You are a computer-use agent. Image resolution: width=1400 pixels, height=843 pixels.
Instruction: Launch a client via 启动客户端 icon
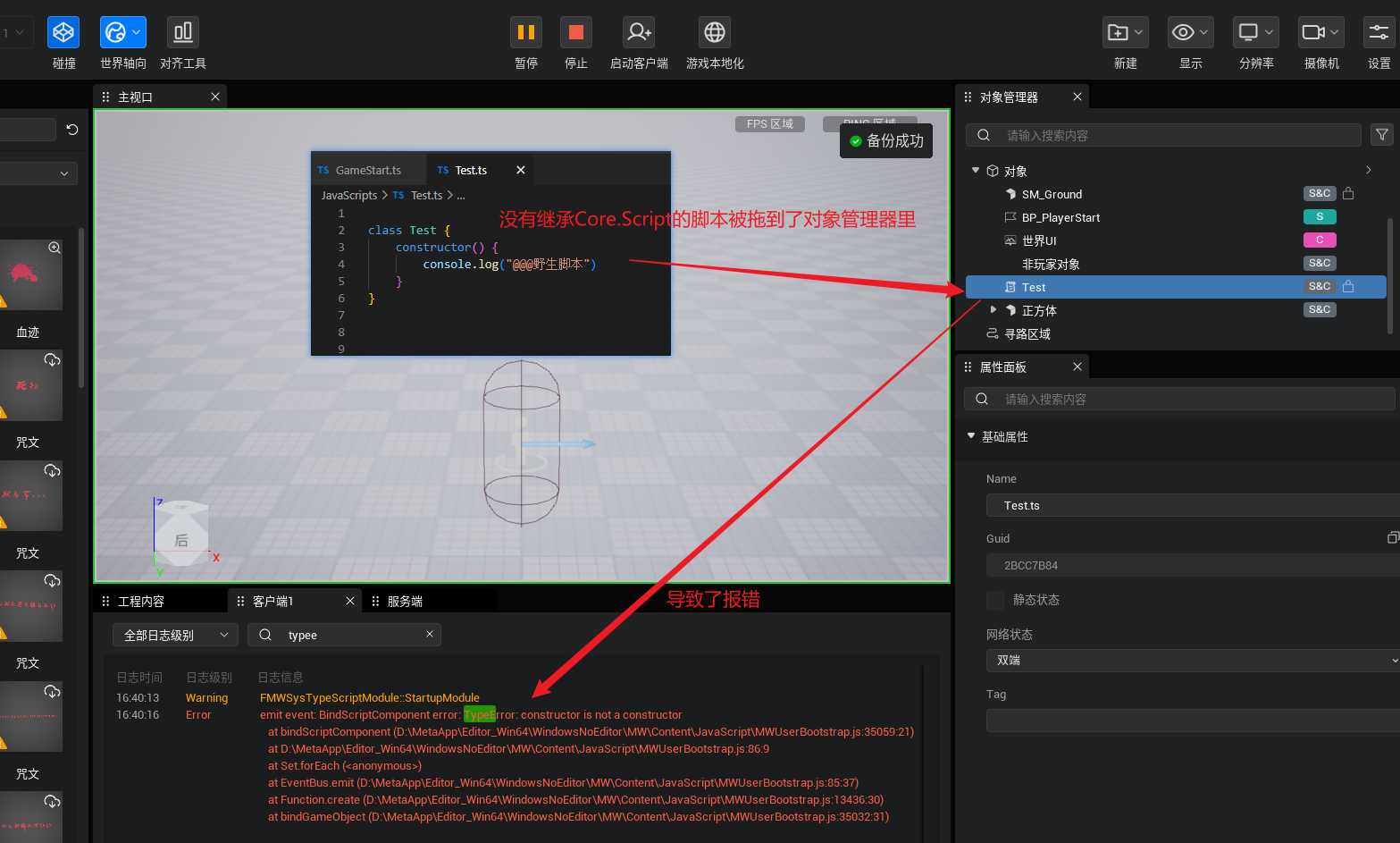(638, 31)
